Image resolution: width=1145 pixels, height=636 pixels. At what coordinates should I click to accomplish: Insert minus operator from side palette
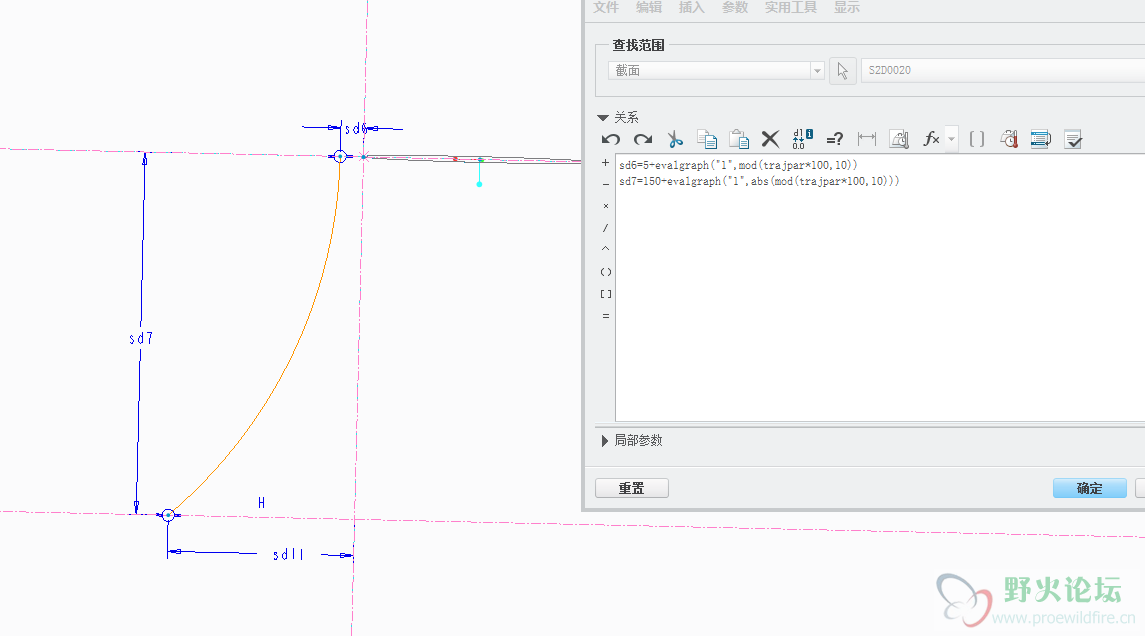(605, 185)
